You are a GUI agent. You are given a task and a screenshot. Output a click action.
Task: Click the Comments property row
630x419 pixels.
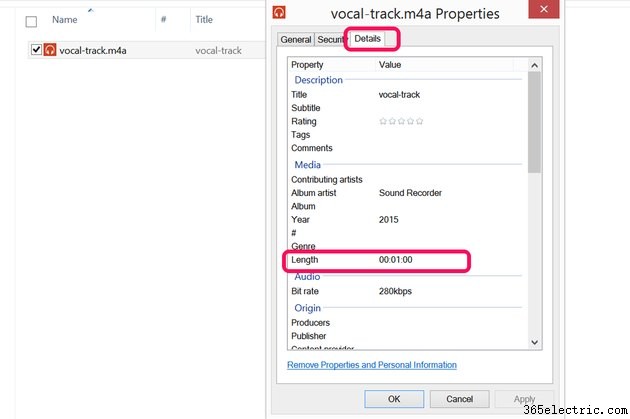click(x=406, y=148)
